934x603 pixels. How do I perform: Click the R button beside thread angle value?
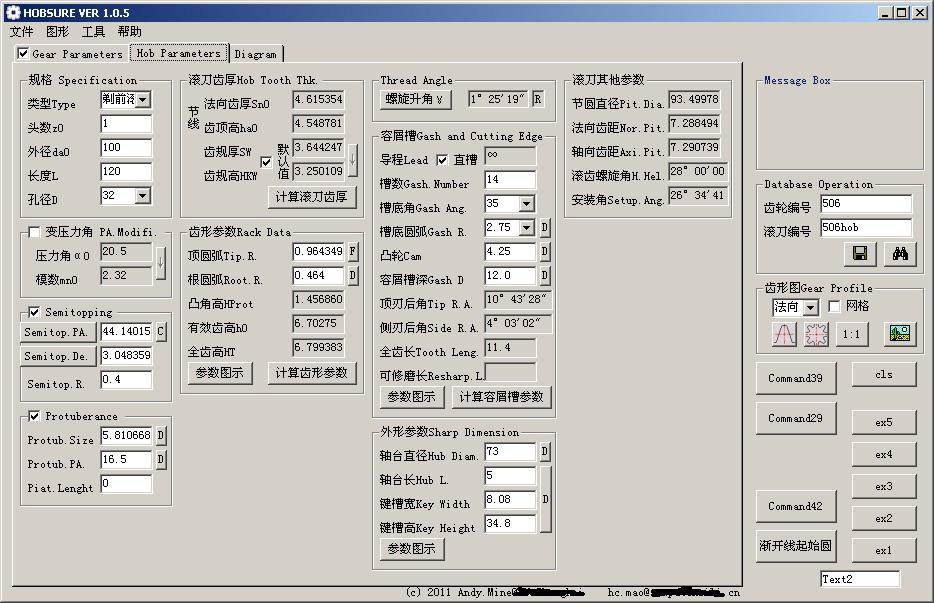(x=537, y=99)
